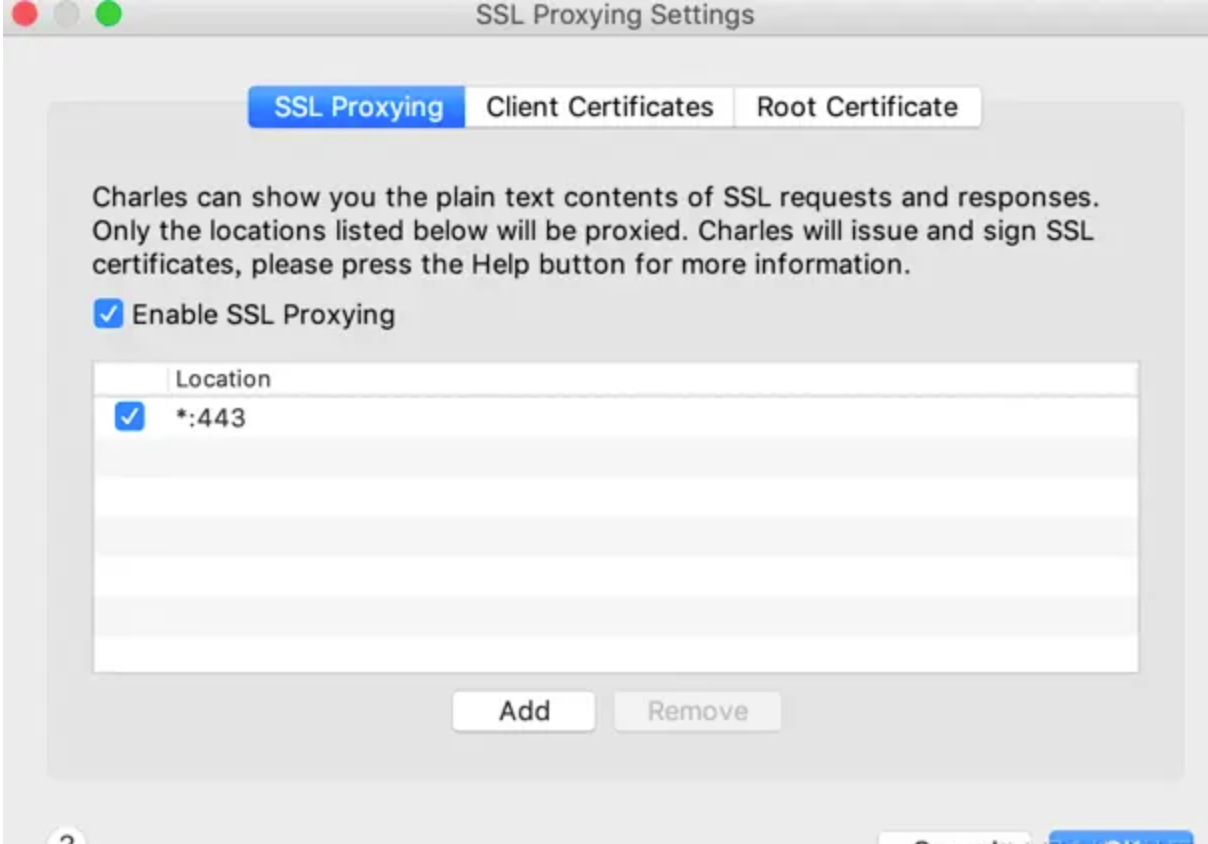The width and height of the screenshot is (1208, 844).
Task: Click the disabled Remove button
Action: (x=697, y=711)
